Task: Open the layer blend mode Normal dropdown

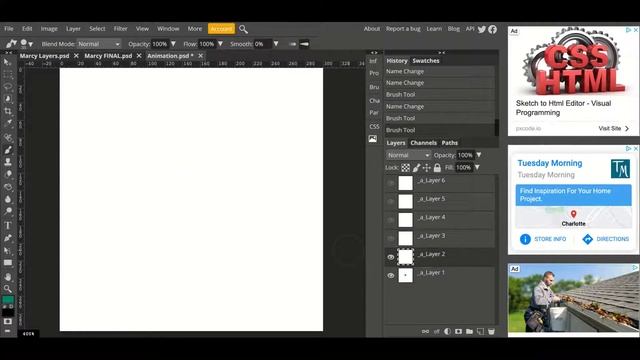Action: 408,155
